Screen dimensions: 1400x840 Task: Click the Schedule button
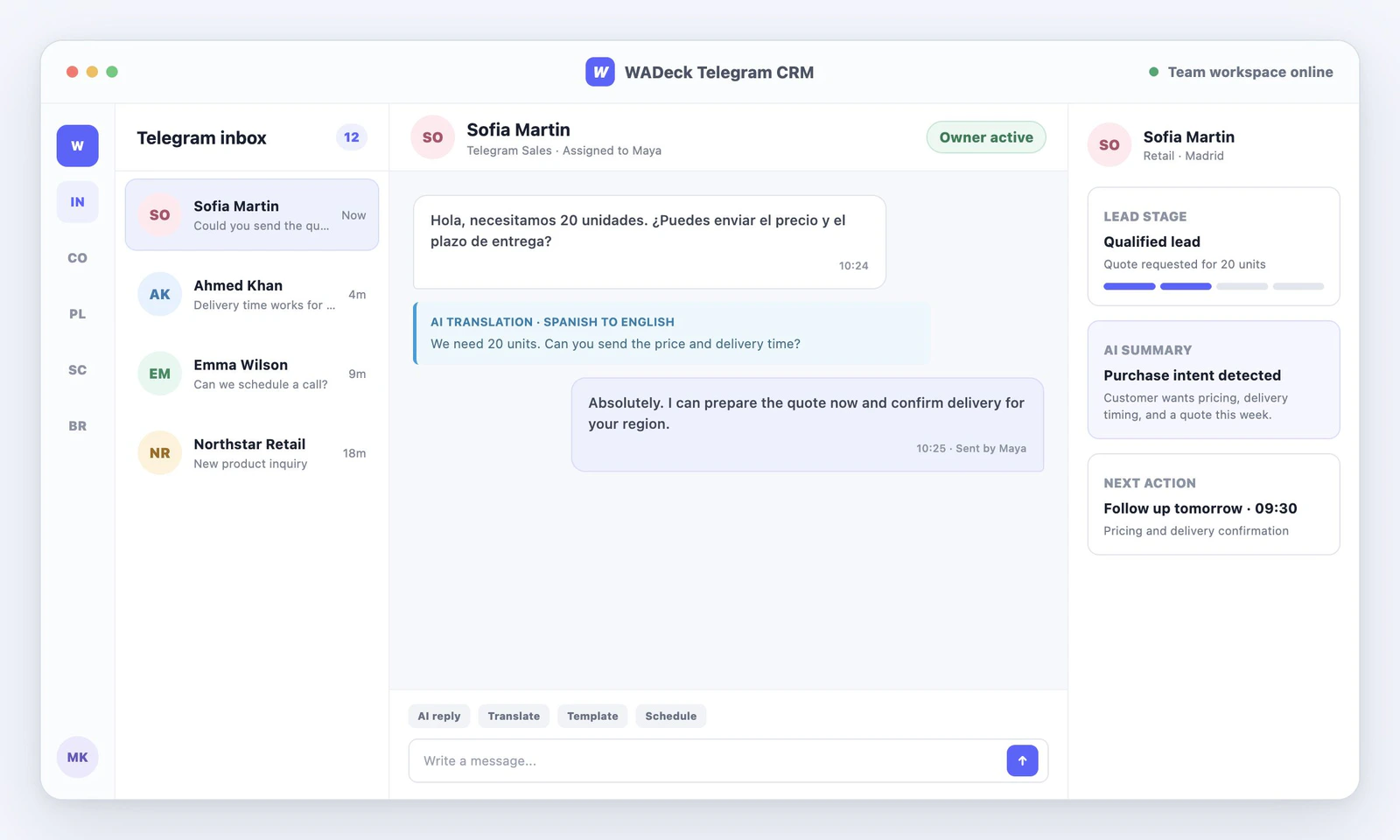(x=671, y=716)
